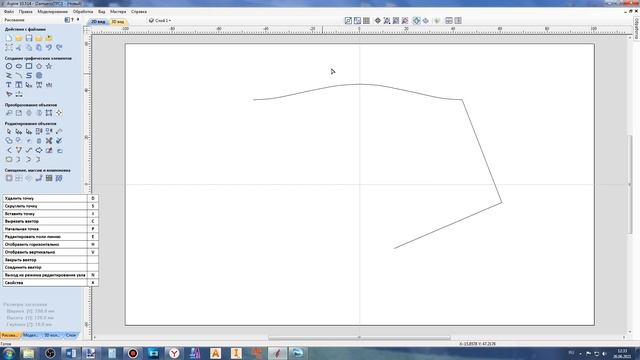Click the Undo arrow icon in file actions

pyautogui.click(x=49, y=47)
